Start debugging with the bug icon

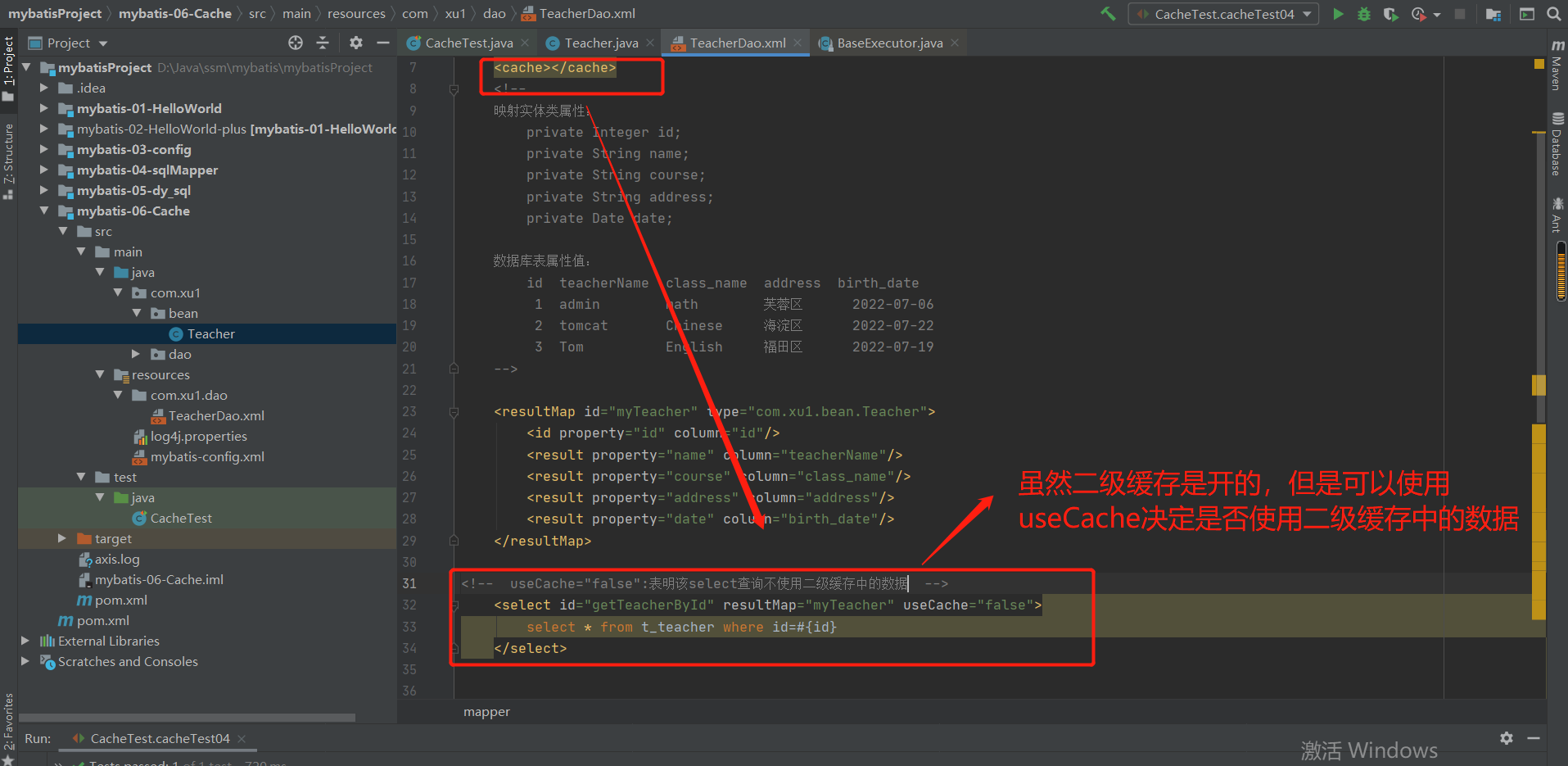click(1364, 14)
